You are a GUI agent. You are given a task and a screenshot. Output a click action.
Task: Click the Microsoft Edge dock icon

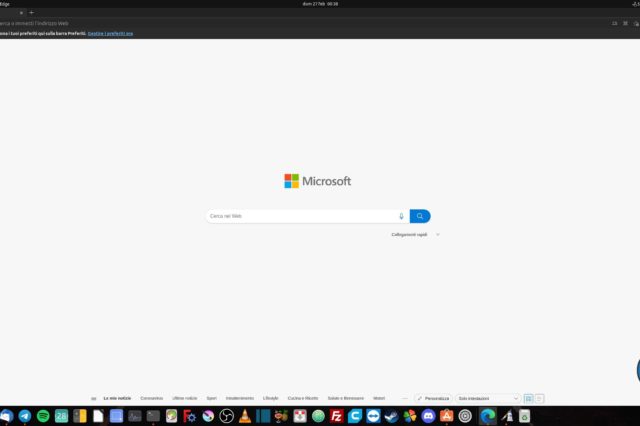(x=487, y=416)
